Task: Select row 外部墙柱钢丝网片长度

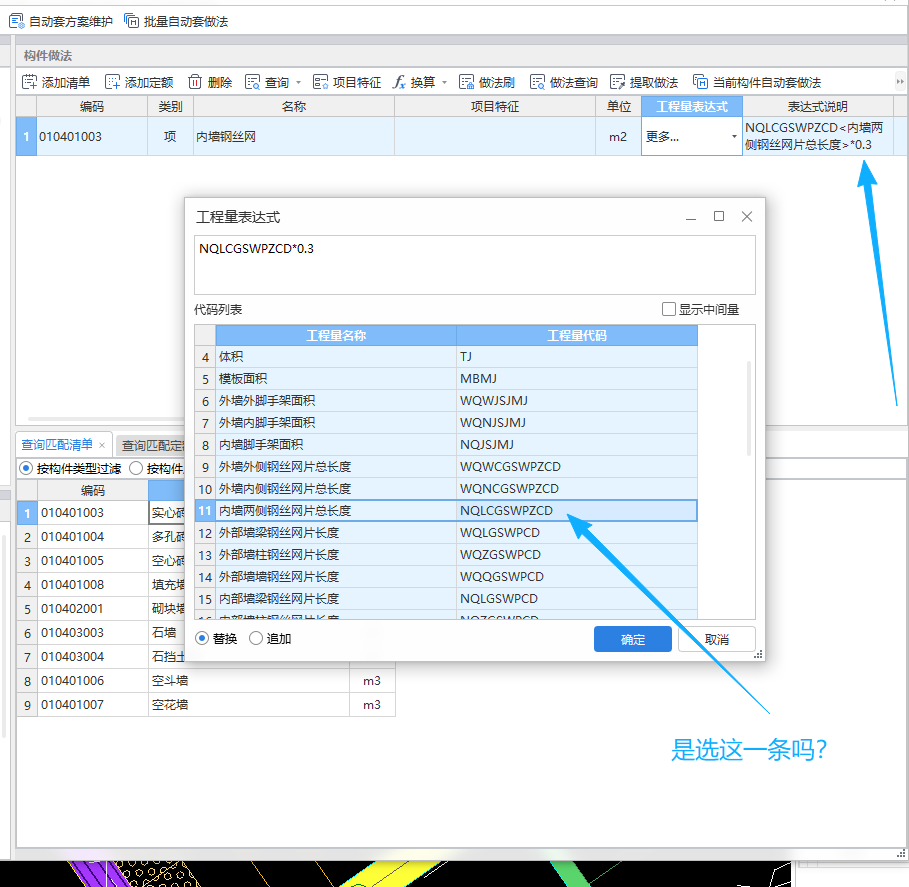Action: (446, 555)
